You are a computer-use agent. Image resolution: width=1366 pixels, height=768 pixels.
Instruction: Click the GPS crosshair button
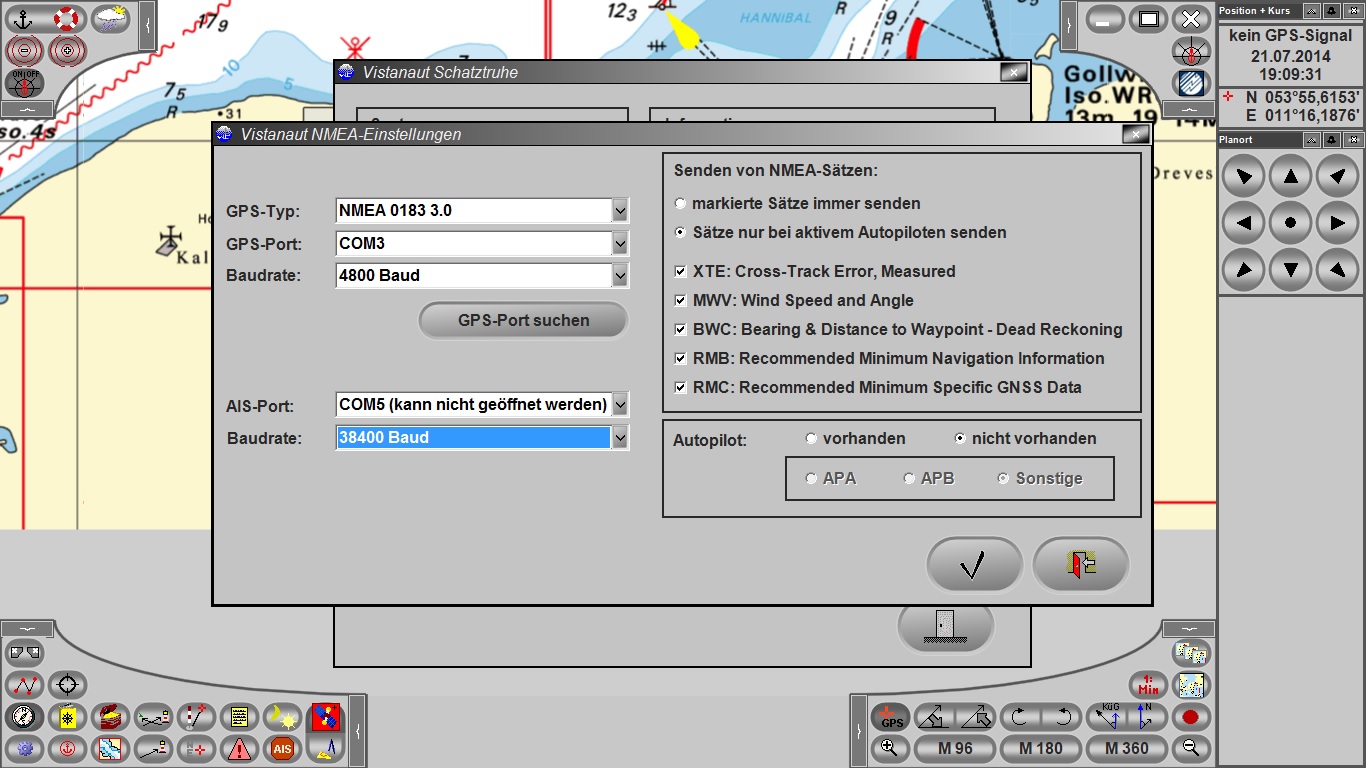click(x=890, y=717)
